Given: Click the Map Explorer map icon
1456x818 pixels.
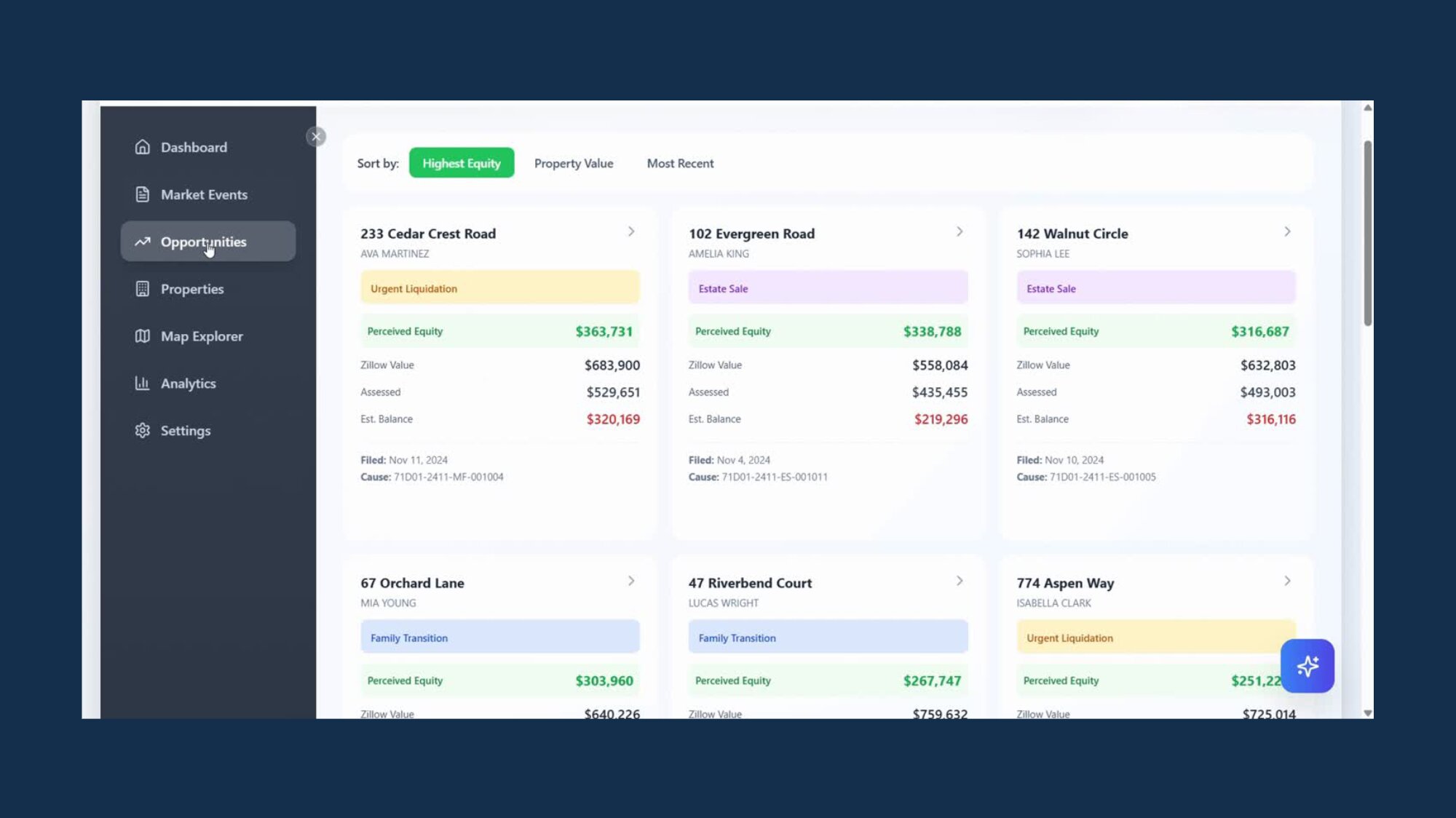Looking at the screenshot, I should coord(143,336).
